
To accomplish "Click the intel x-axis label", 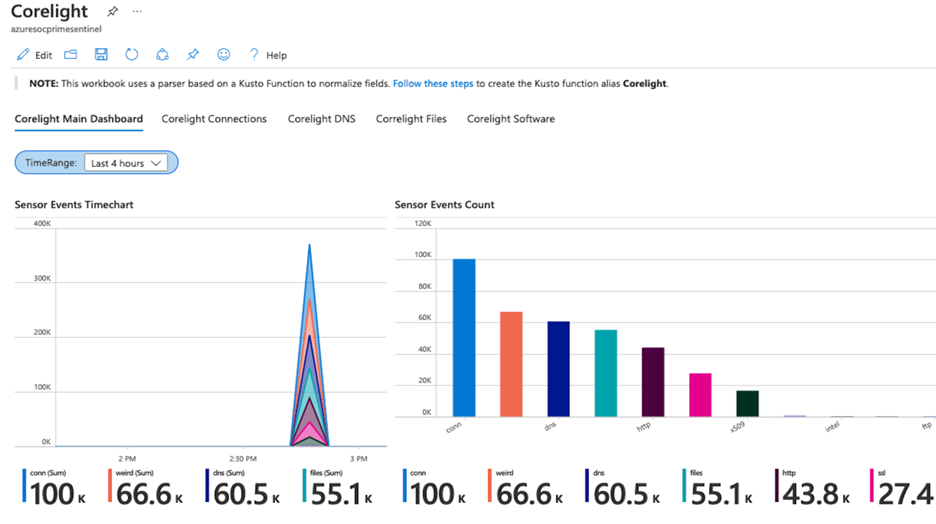I will click(x=832, y=427).
